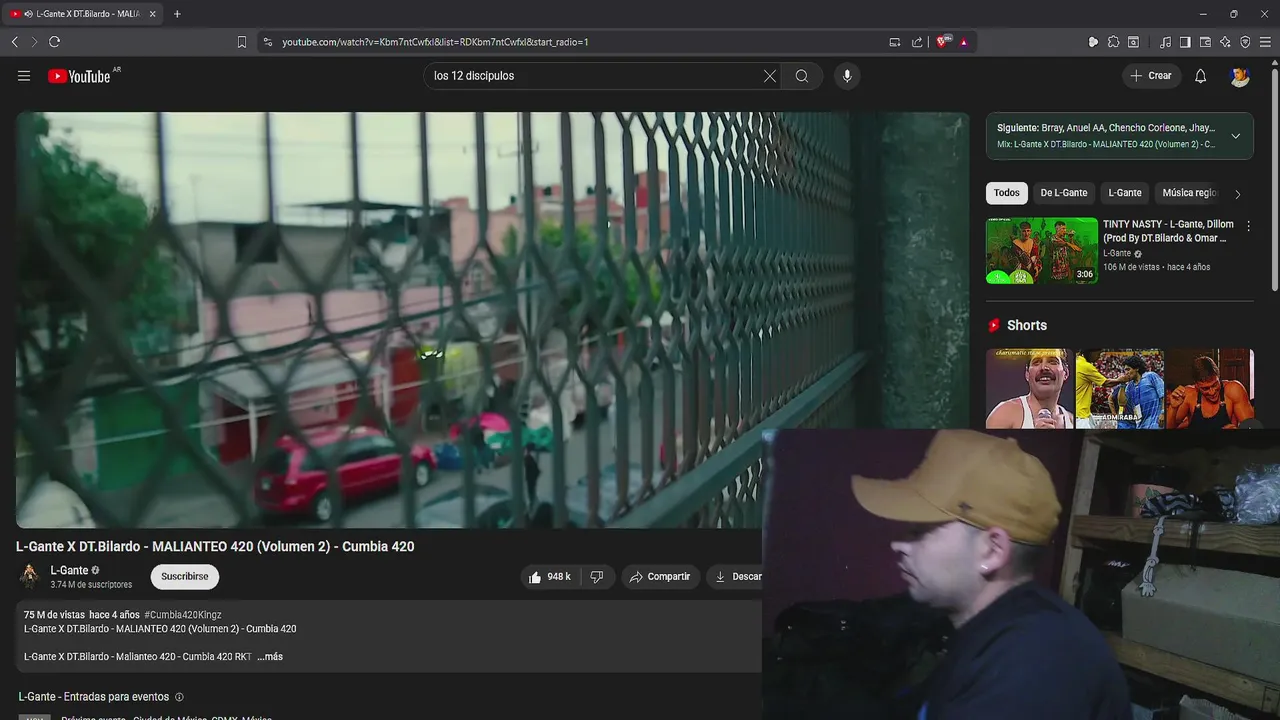Click the #Cumbia420Kingz hashtag

click(183, 615)
